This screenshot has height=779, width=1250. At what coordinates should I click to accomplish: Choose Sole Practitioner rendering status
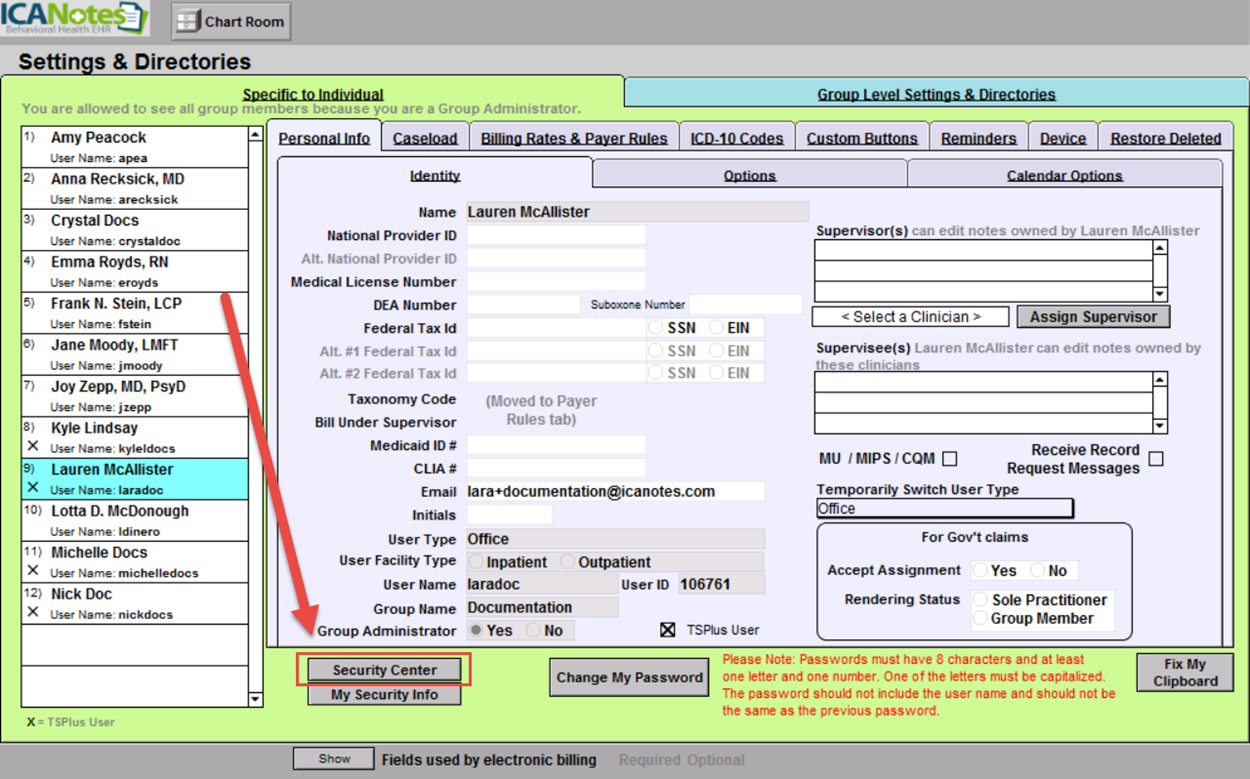981,600
